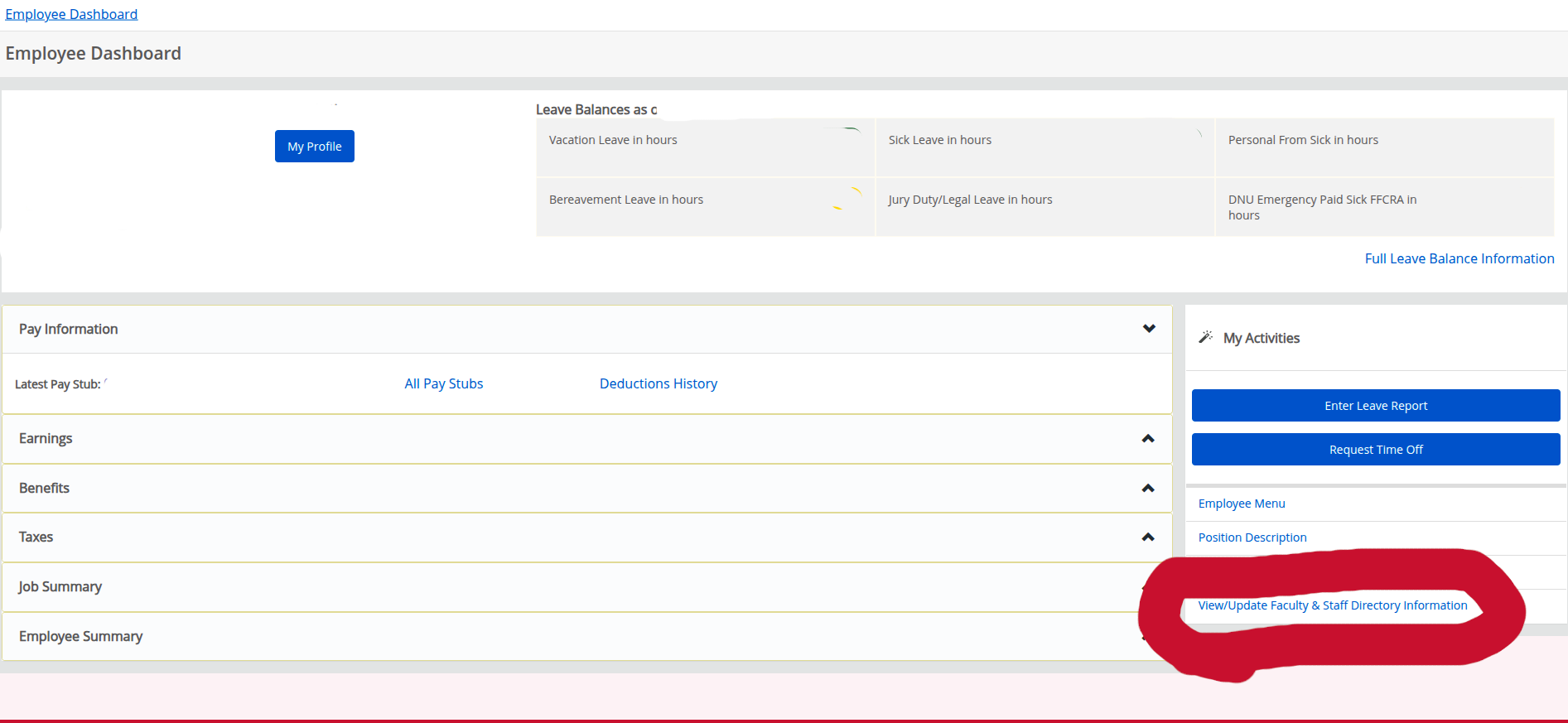Open the All Pay Stubs link
Screen dimensions: 1568x723
click(x=443, y=384)
